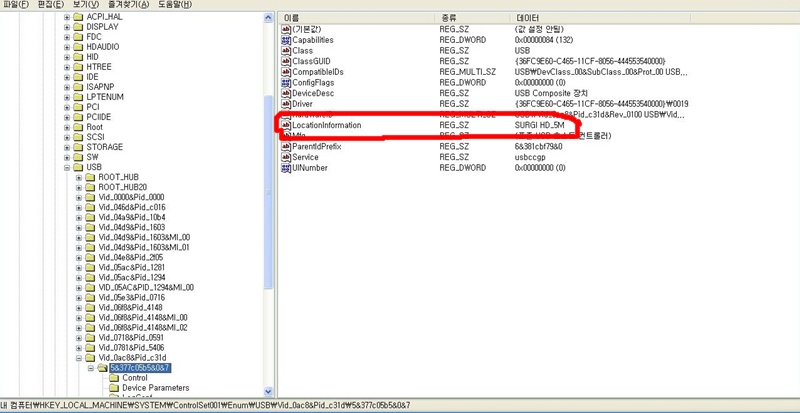Image resolution: width=800 pixels, height=413 pixels.
Task: Collapse the Vid_0ac8&Pid_c31d key
Action: (x=79, y=357)
